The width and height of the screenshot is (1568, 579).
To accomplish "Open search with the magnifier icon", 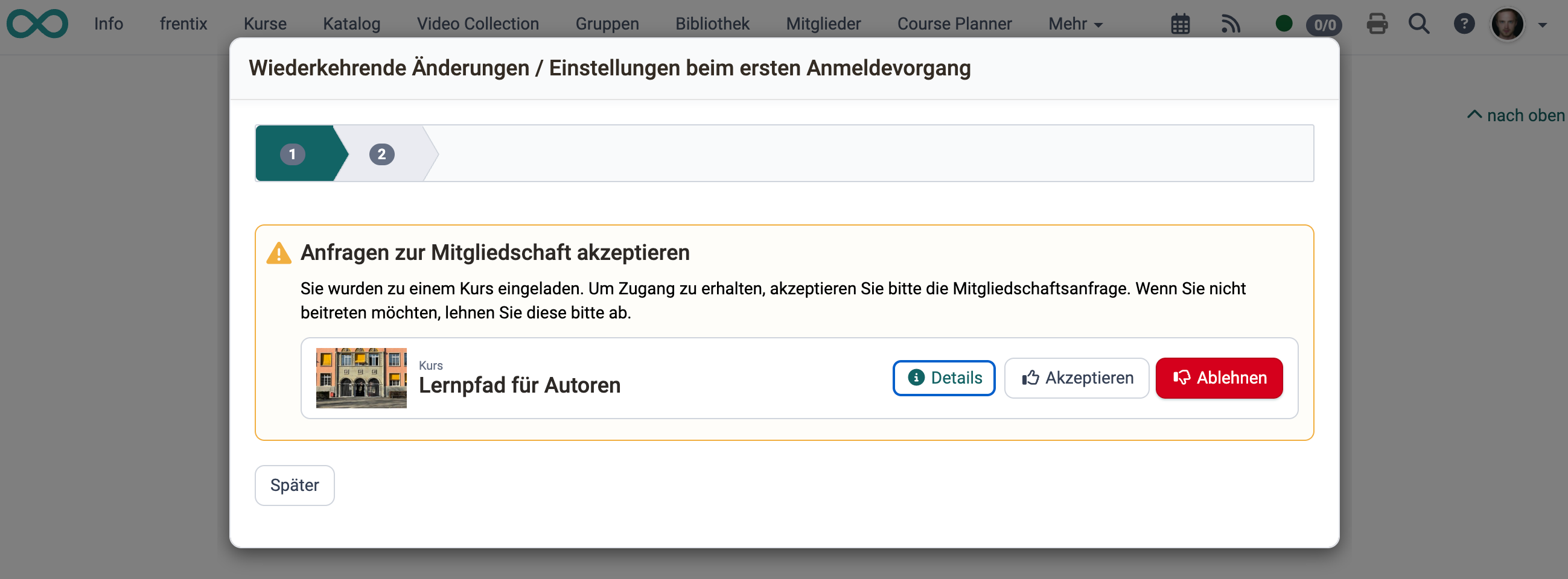I will pyautogui.click(x=1419, y=24).
